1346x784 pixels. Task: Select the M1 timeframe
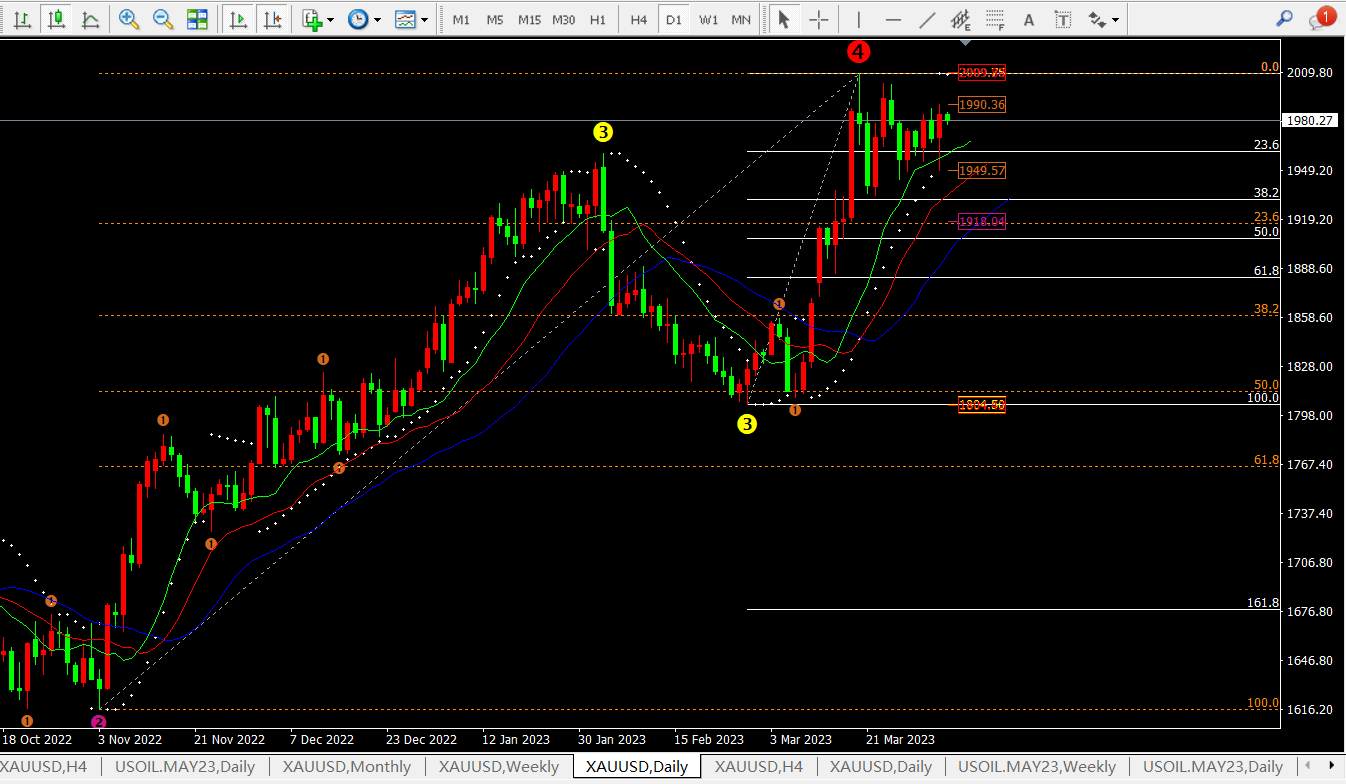[461, 20]
